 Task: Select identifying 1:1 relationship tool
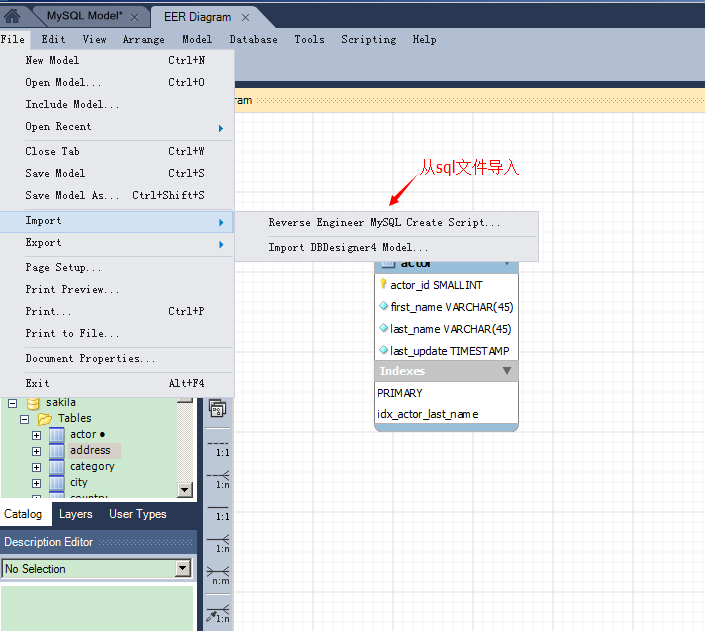coord(218,512)
